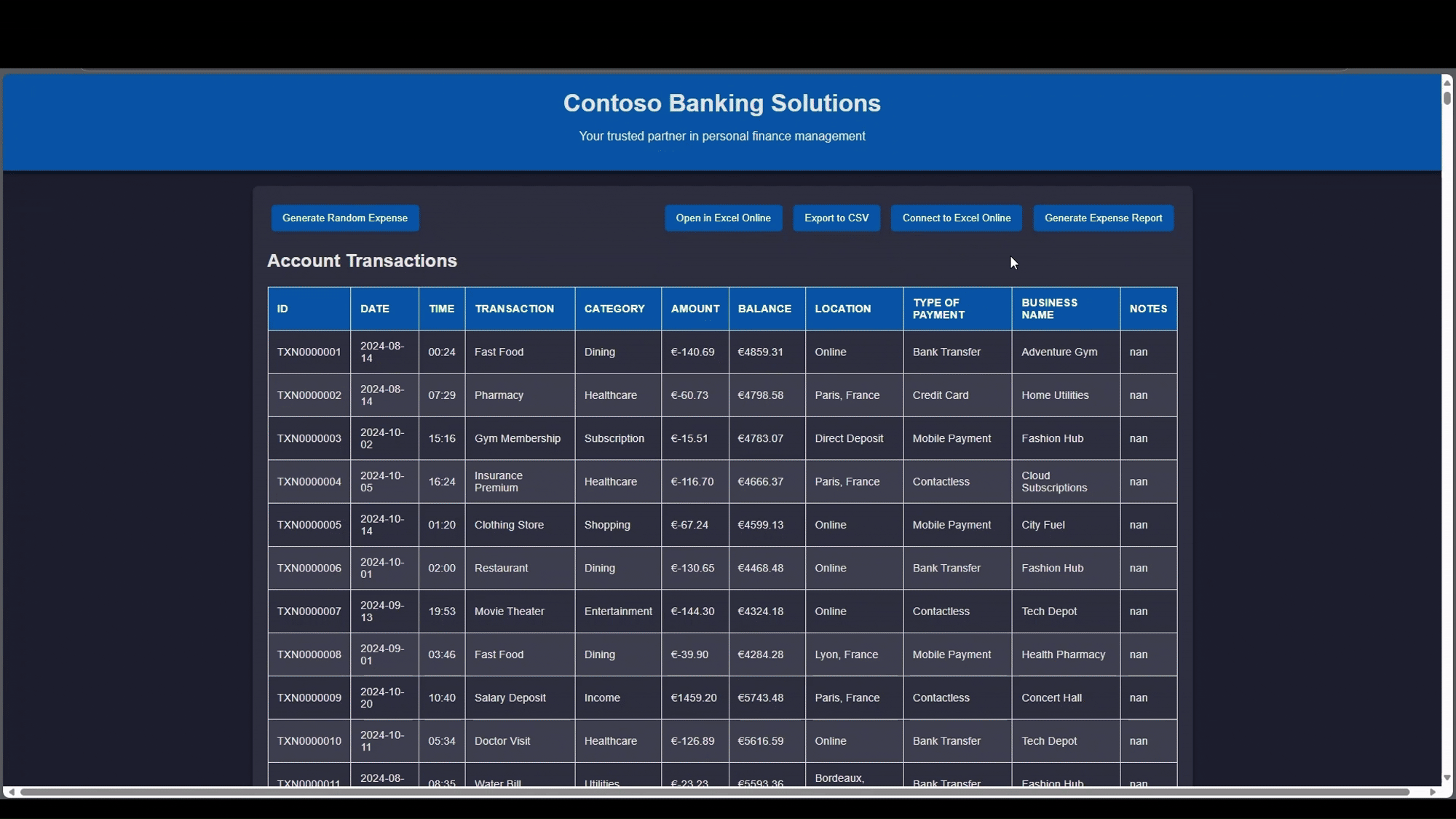Click transaction ID TXN0000007

point(309,612)
